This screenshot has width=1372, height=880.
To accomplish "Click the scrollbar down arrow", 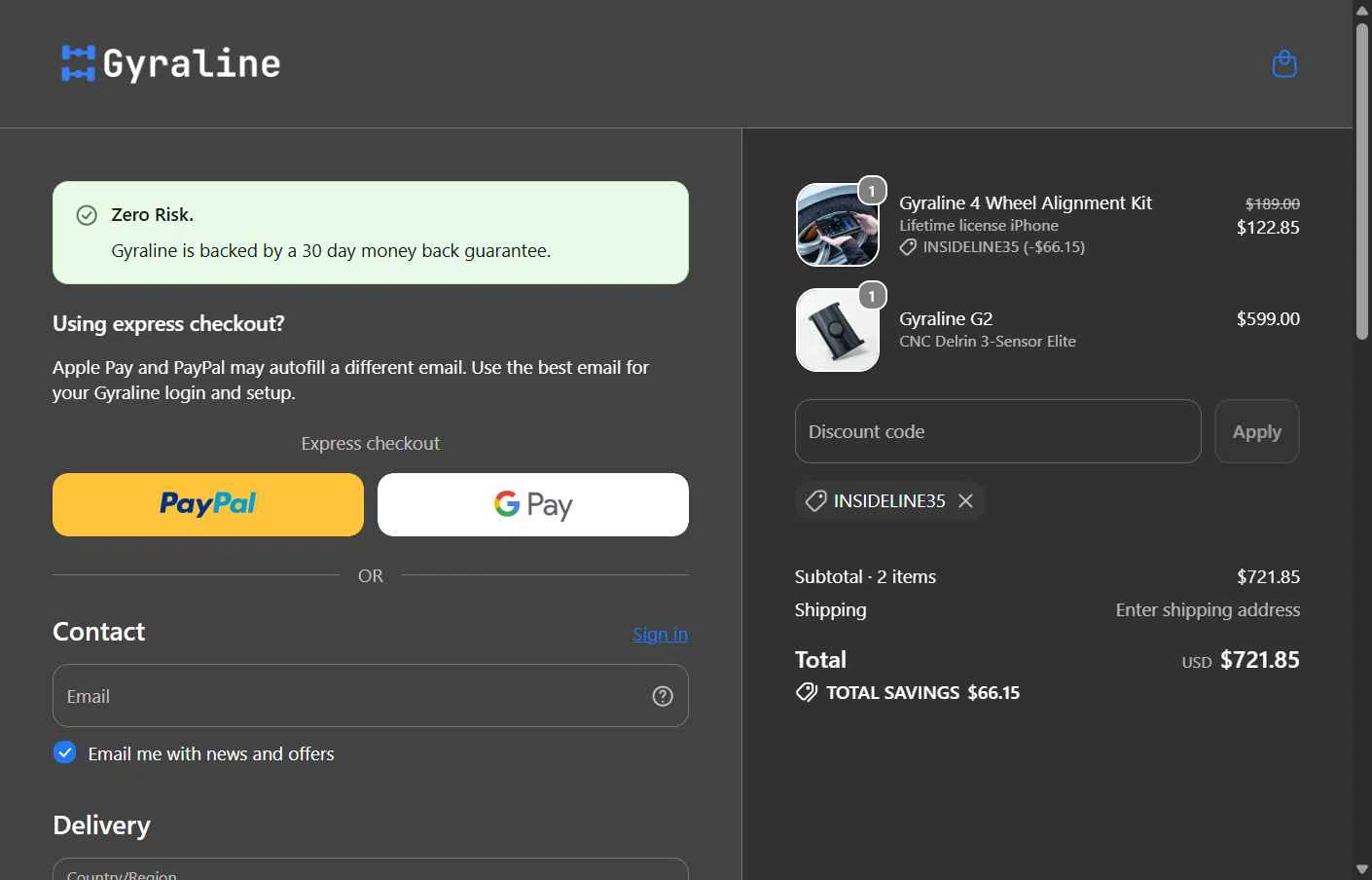I will pos(1362,869).
